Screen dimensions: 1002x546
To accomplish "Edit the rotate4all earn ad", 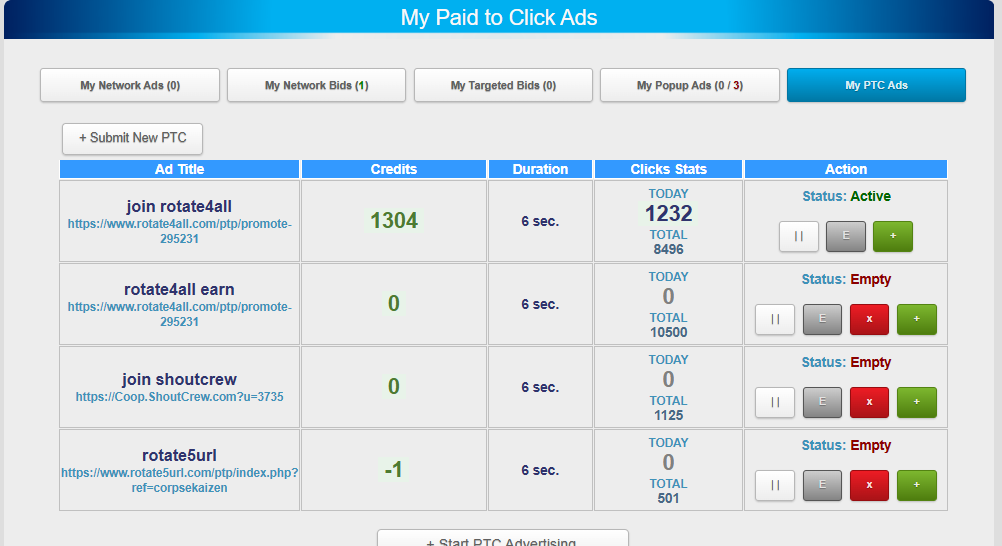I will click(x=822, y=319).
